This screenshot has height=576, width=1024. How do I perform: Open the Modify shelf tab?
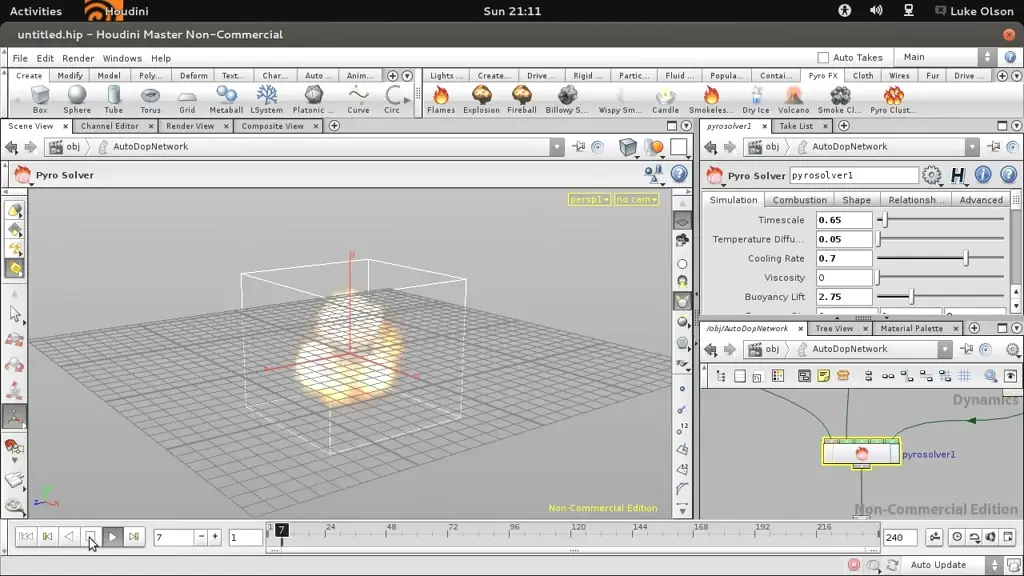click(70, 76)
